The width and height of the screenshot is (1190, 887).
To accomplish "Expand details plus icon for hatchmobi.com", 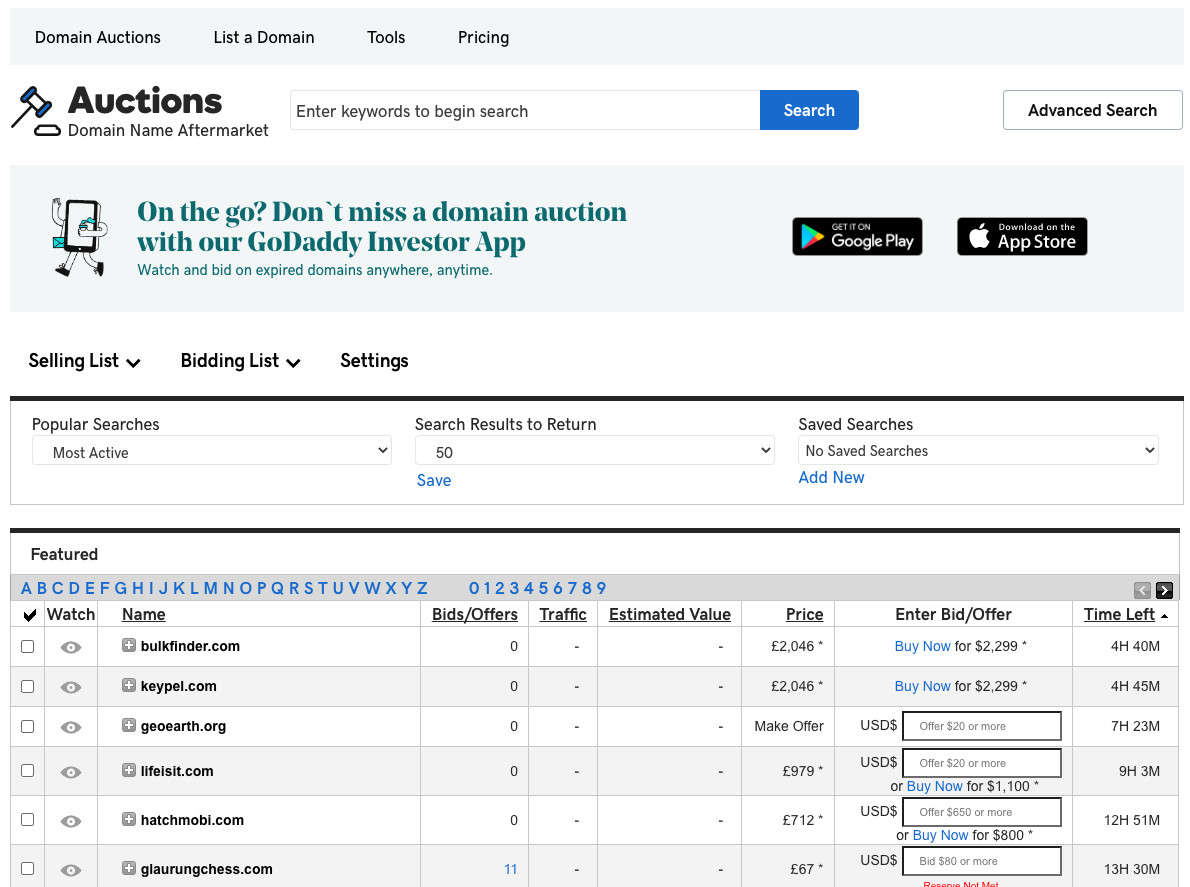I will pyautogui.click(x=129, y=819).
